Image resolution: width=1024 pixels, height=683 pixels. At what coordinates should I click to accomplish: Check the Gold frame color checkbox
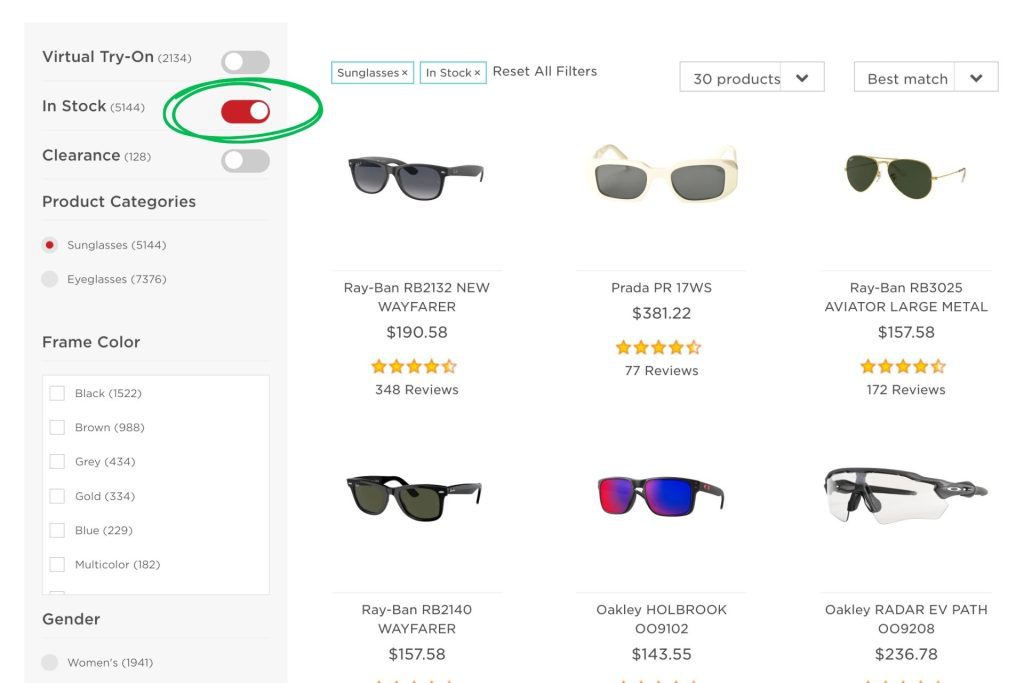tap(57, 496)
